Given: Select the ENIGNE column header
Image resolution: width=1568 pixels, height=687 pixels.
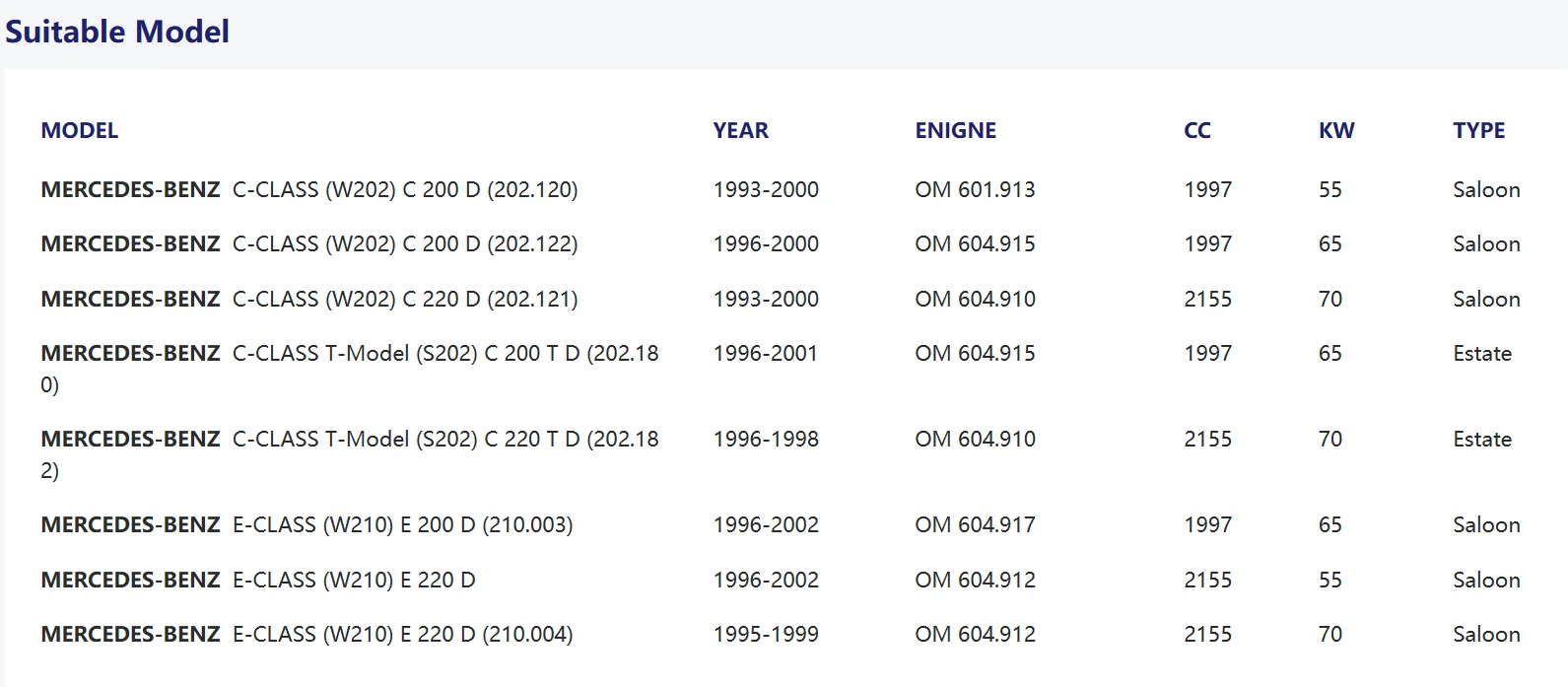Looking at the screenshot, I should (956, 130).
